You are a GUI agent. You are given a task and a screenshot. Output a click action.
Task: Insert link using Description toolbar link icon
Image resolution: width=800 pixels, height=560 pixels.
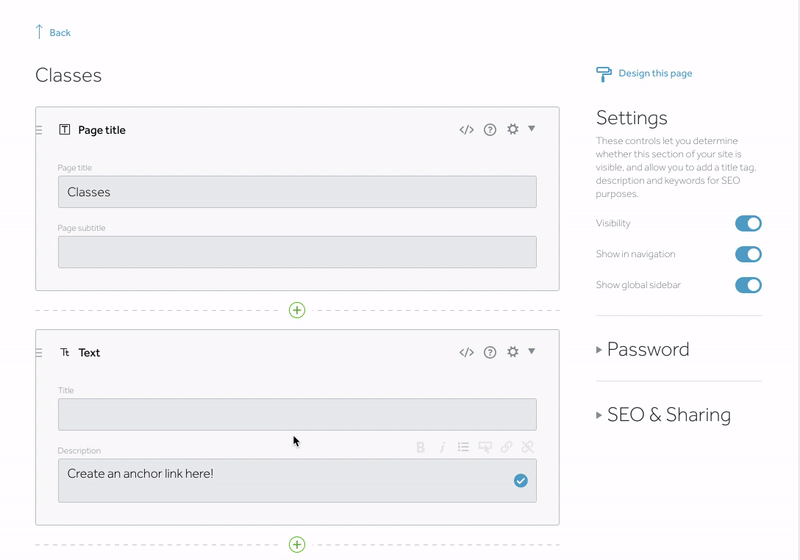point(506,447)
